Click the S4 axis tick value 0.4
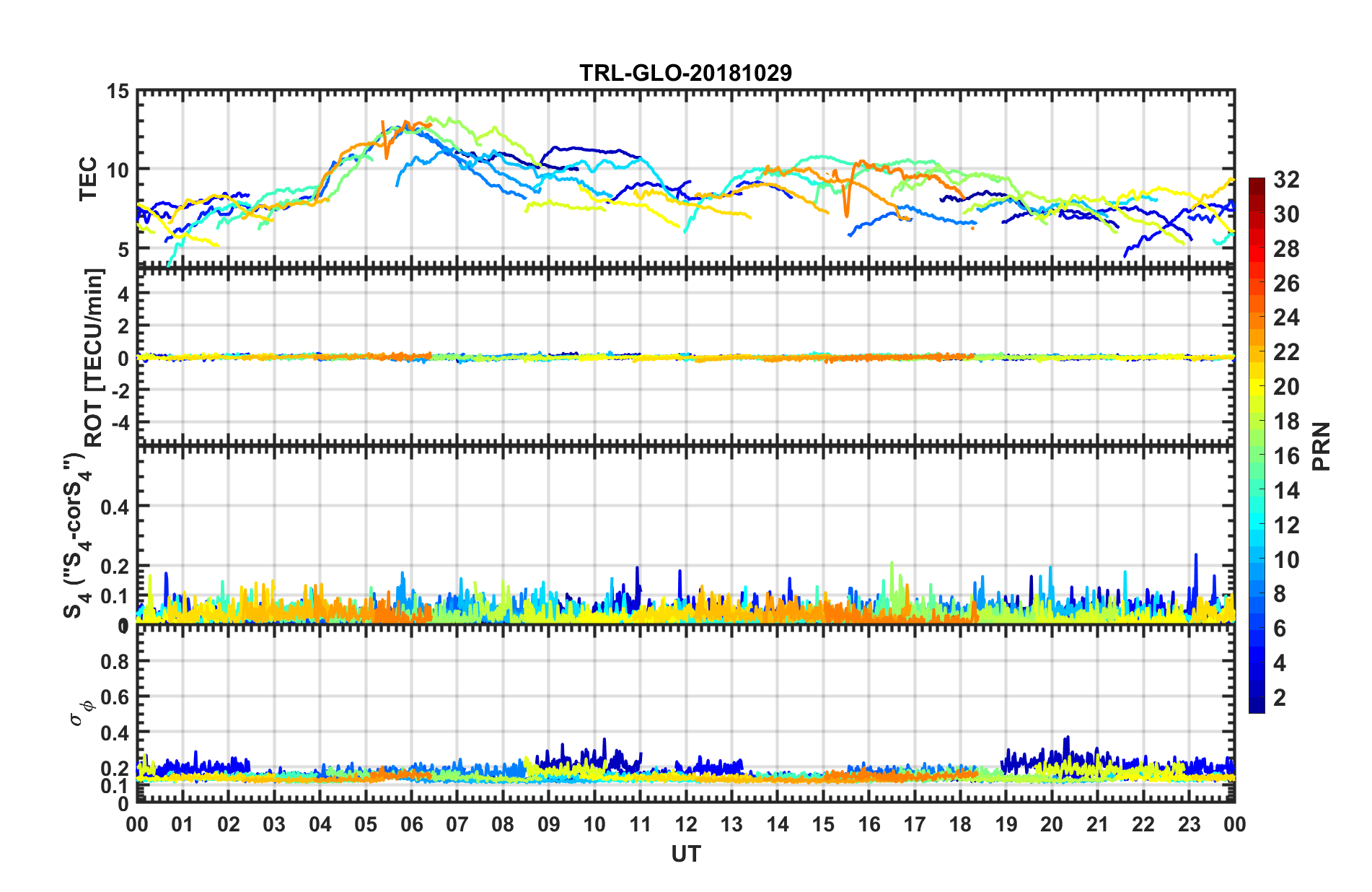The width and height of the screenshot is (1372, 892). [x=115, y=507]
